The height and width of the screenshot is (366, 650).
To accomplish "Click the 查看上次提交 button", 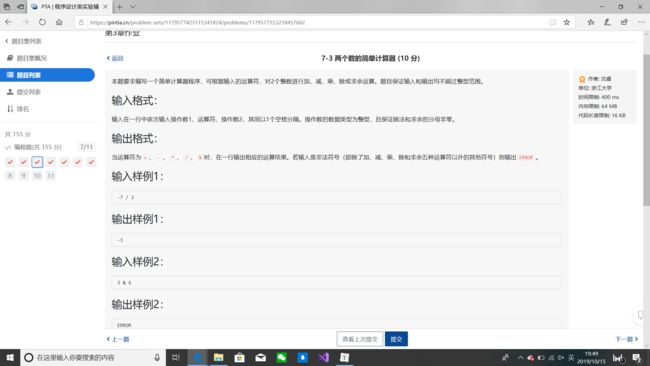I will tap(360, 339).
